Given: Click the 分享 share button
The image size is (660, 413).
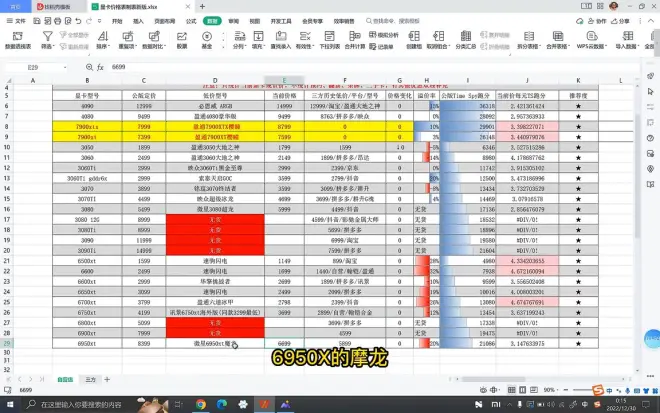Looking at the screenshot, I should click(620, 21).
